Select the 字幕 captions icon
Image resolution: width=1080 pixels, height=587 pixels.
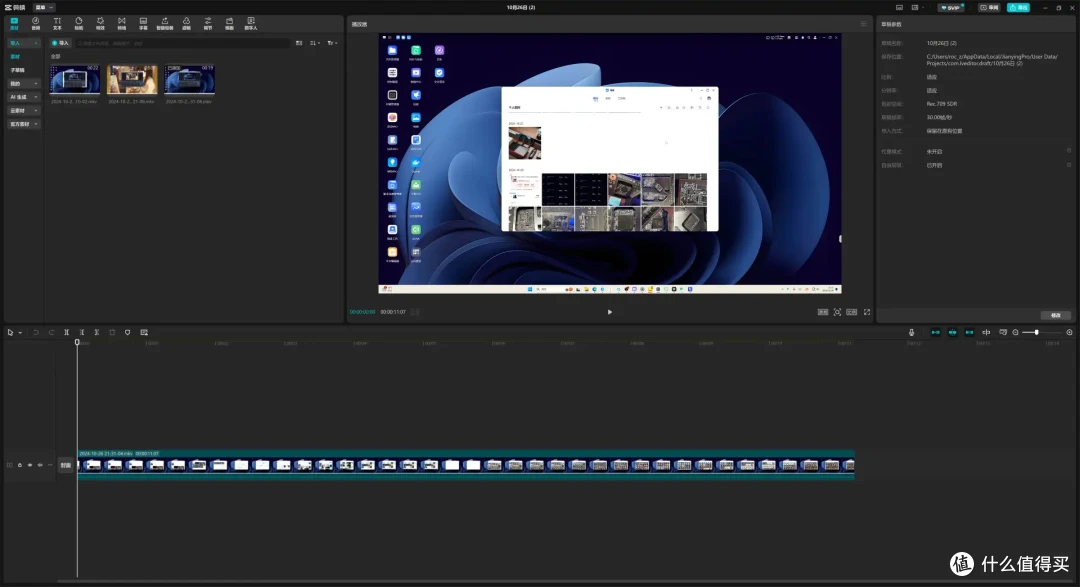pos(143,23)
